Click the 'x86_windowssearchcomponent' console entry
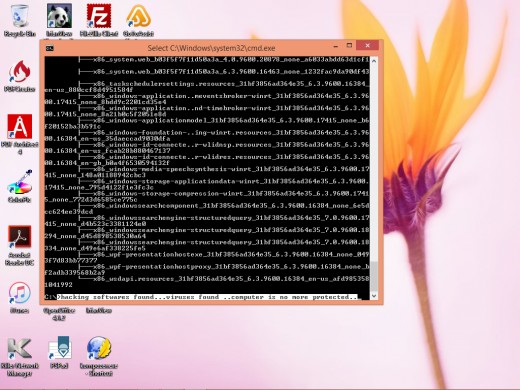520x390 pixels. click(231, 206)
